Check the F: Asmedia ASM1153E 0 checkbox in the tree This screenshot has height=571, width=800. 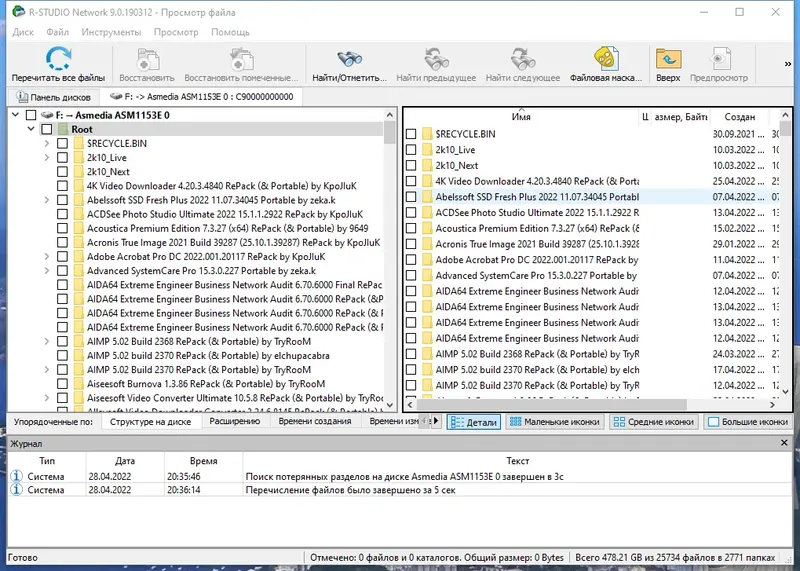[31, 115]
